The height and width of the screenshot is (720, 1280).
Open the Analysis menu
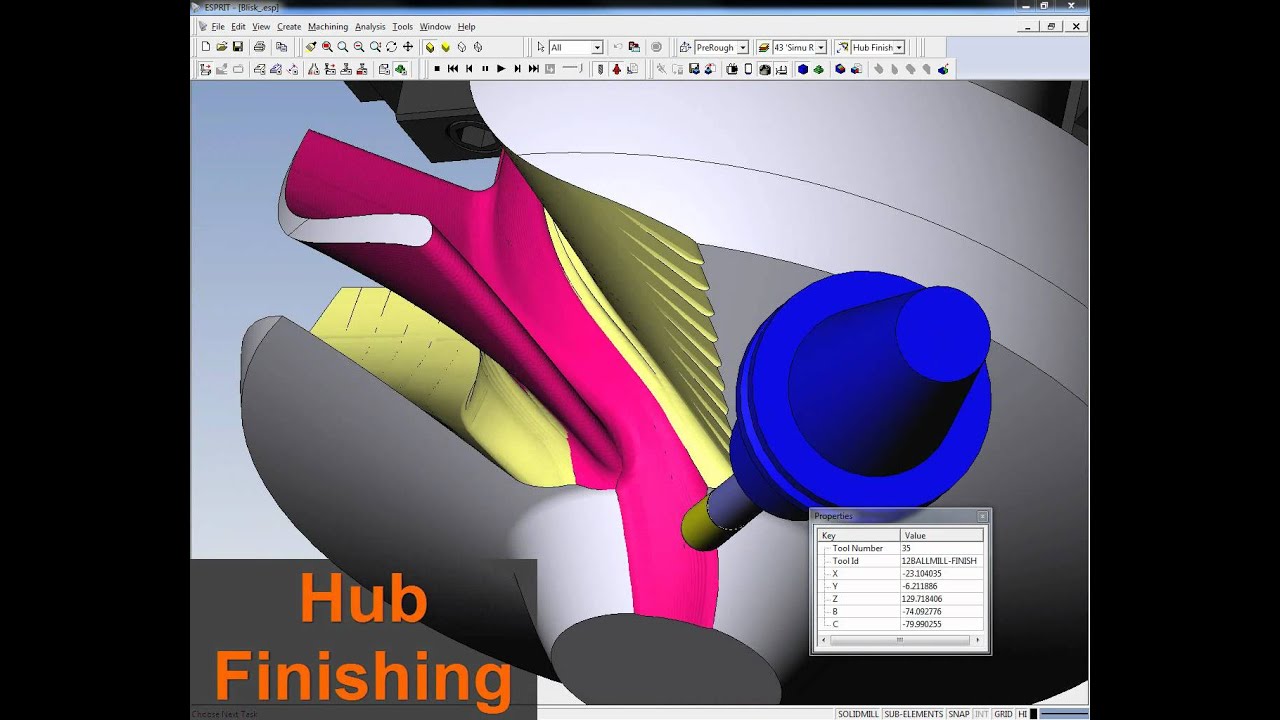370,27
